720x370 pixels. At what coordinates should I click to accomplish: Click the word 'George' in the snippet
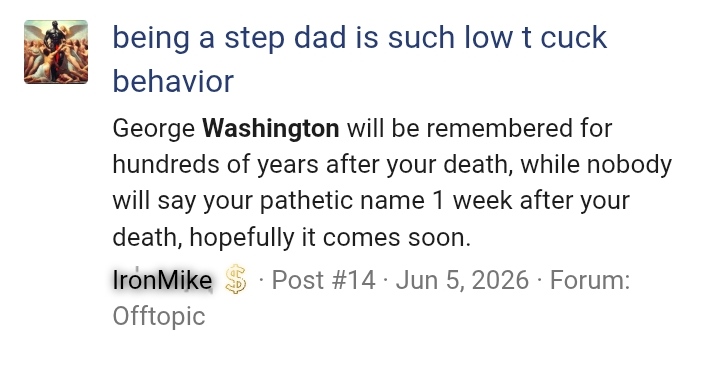pyautogui.click(x=154, y=129)
